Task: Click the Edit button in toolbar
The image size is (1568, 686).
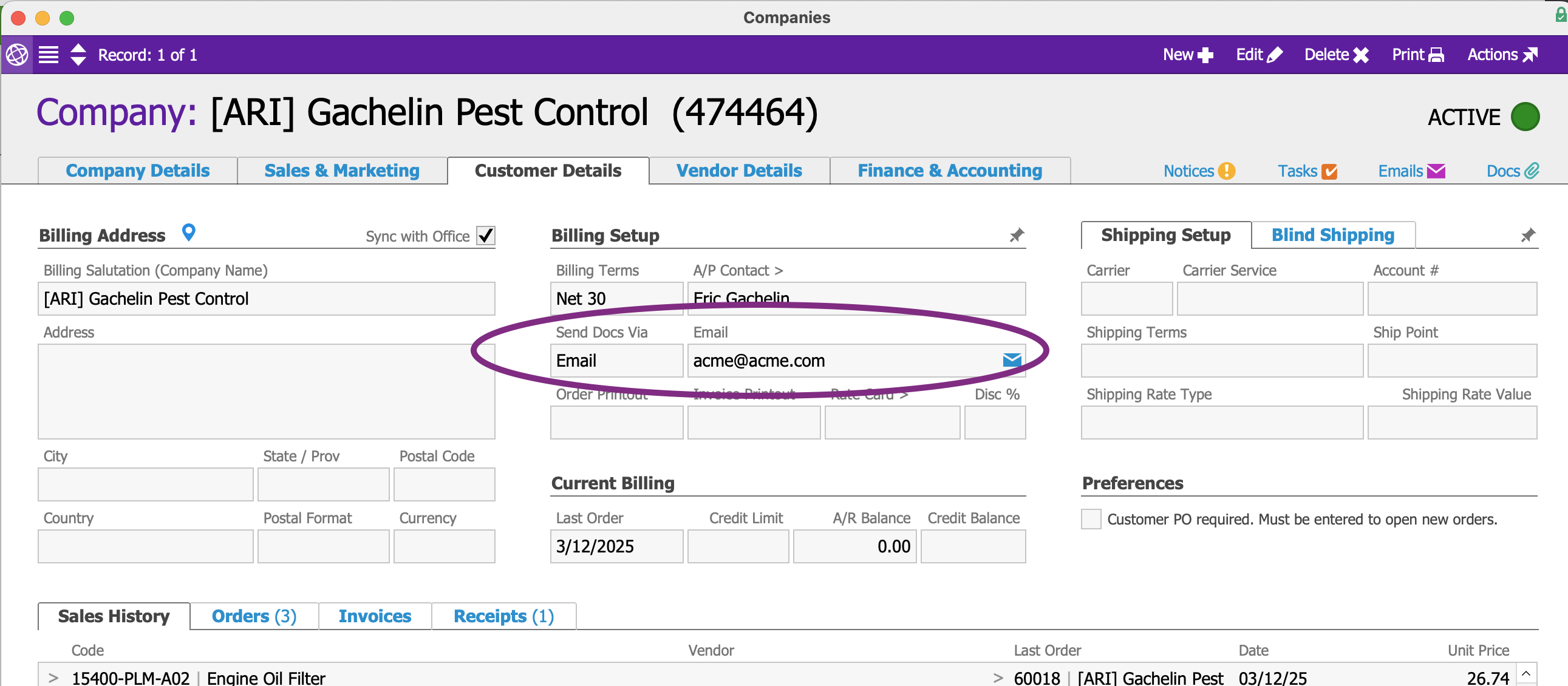Action: click(1259, 55)
